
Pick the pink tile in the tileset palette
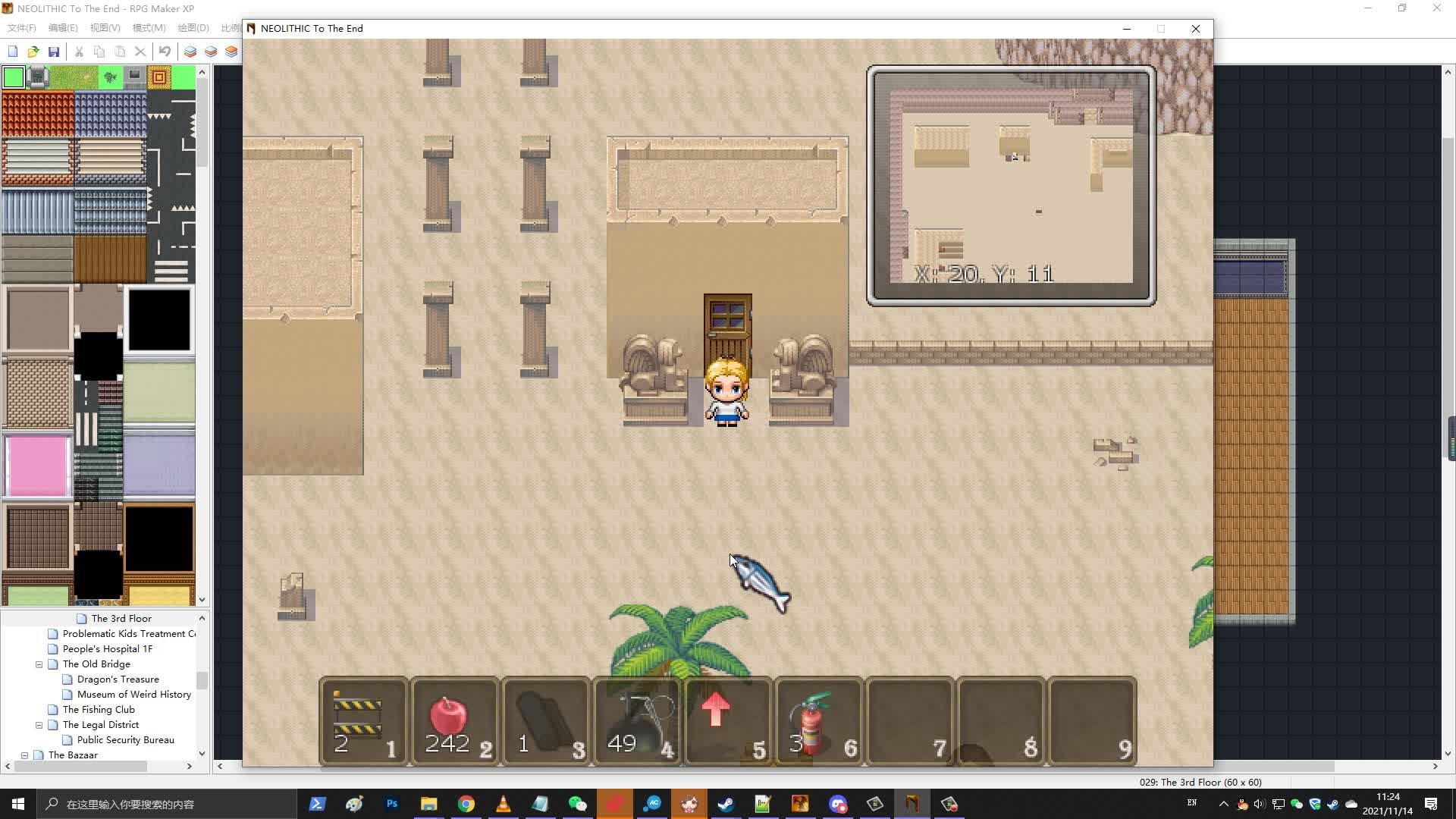(37, 466)
